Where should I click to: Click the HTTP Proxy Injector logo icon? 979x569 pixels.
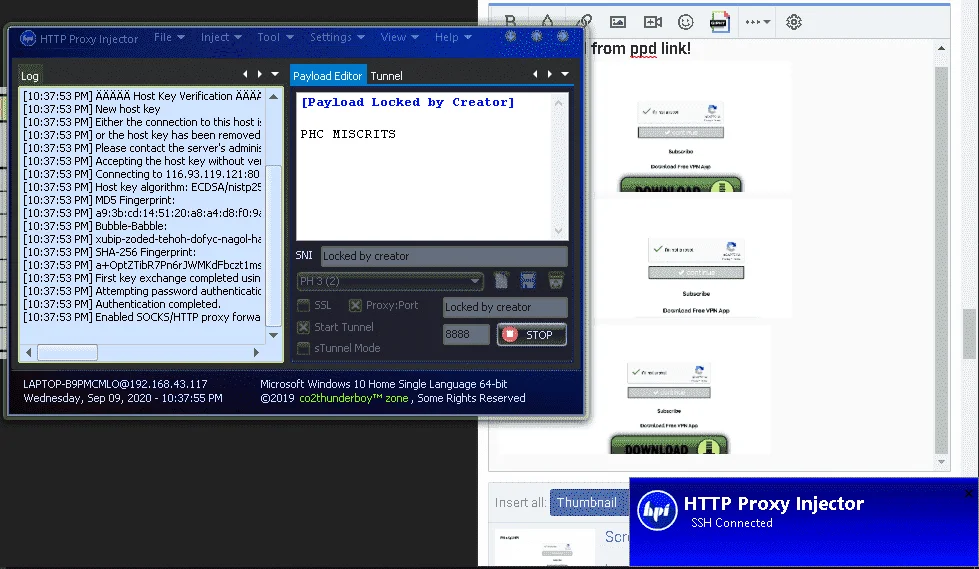pyautogui.click(x=27, y=39)
